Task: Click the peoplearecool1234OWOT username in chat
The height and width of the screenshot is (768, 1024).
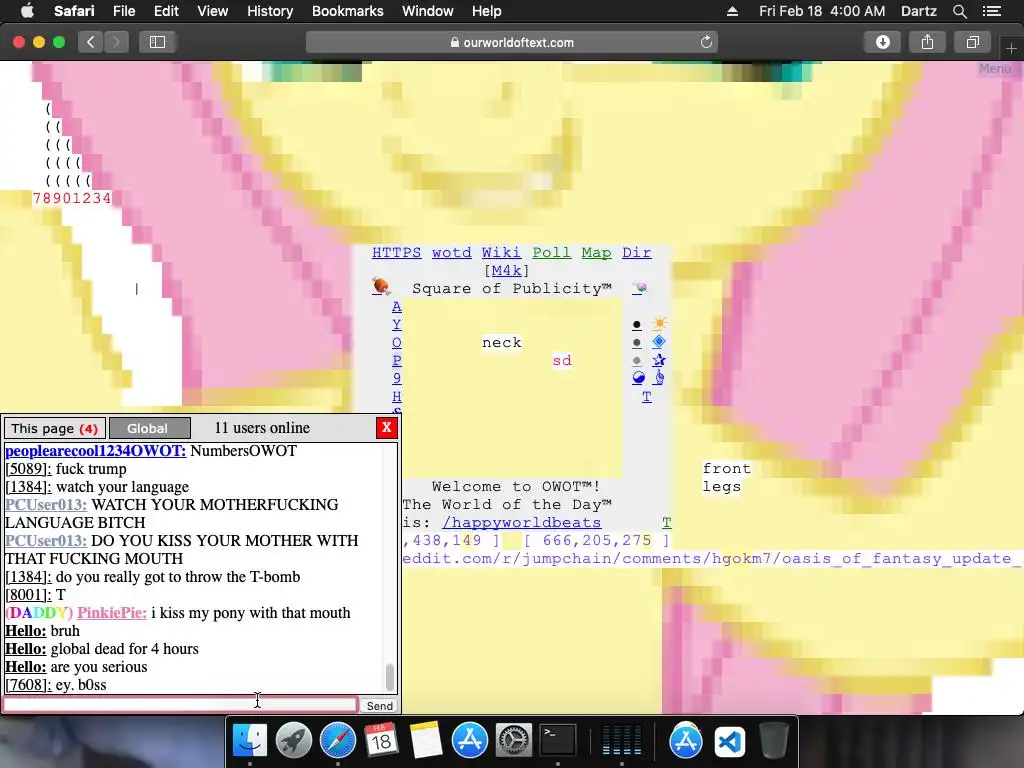Action: point(95,451)
